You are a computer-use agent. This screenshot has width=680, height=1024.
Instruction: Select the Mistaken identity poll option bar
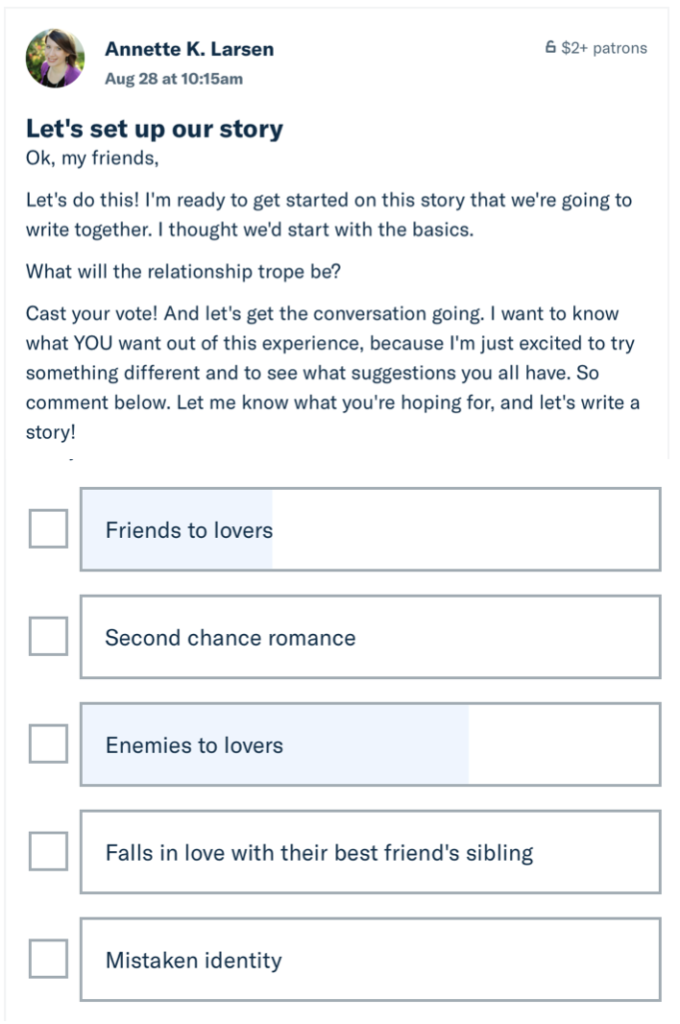[370, 959]
